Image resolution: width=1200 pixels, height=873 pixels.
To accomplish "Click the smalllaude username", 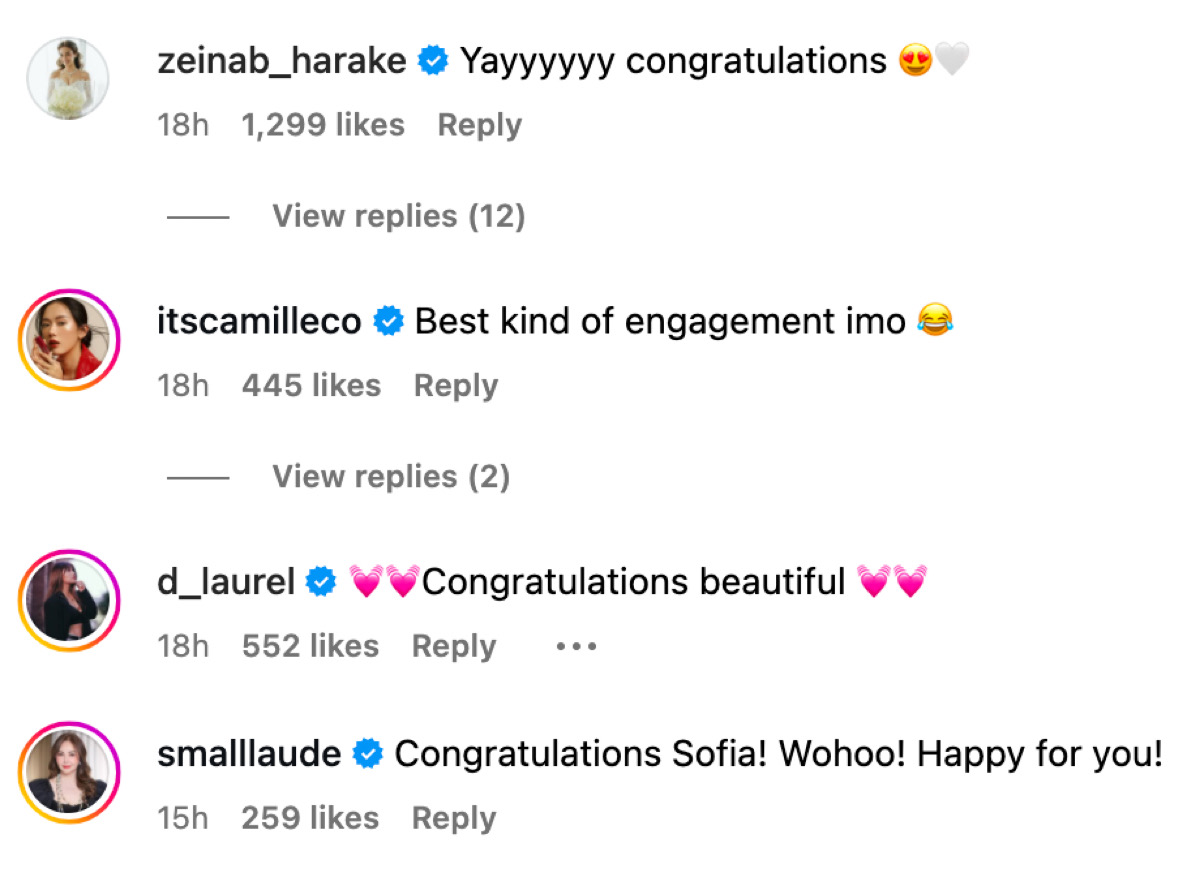I will (249, 754).
